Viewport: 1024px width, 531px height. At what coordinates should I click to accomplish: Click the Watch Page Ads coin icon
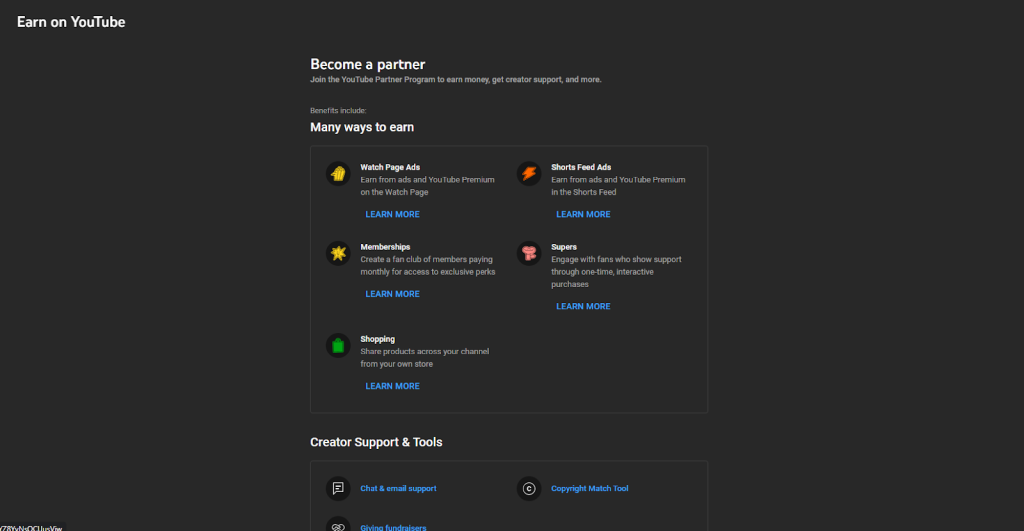click(338, 174)
